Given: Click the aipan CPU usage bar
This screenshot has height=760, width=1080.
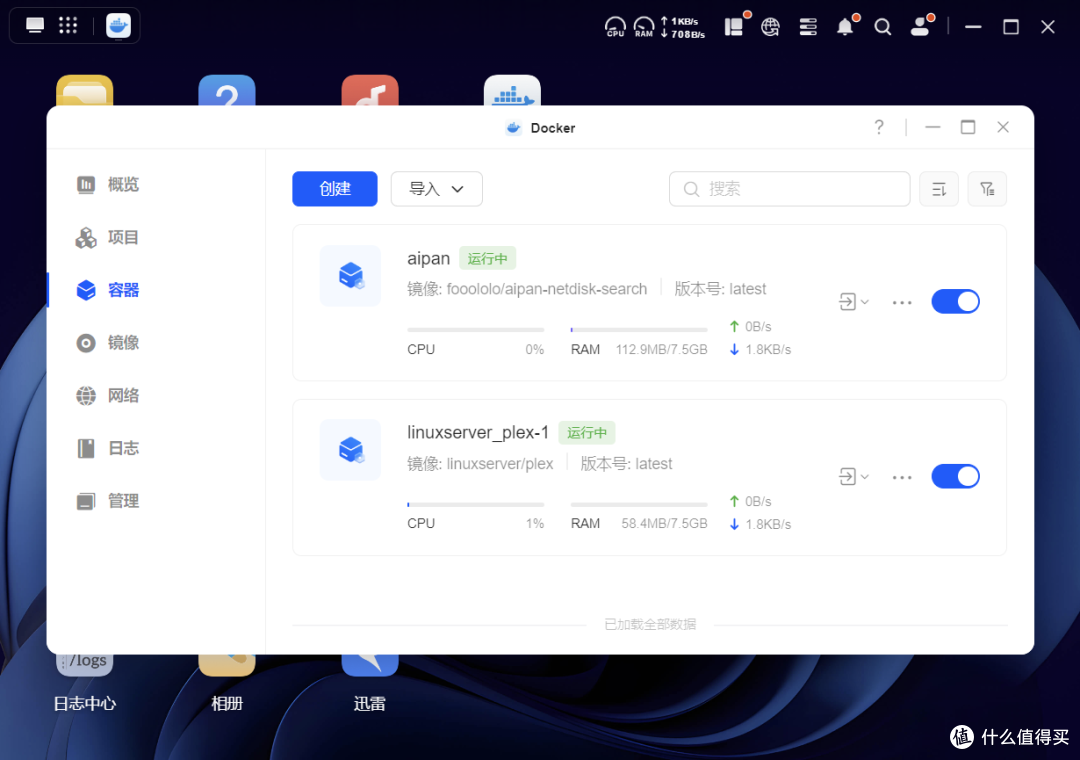Looking at the screenshot, I should [476, 330].
